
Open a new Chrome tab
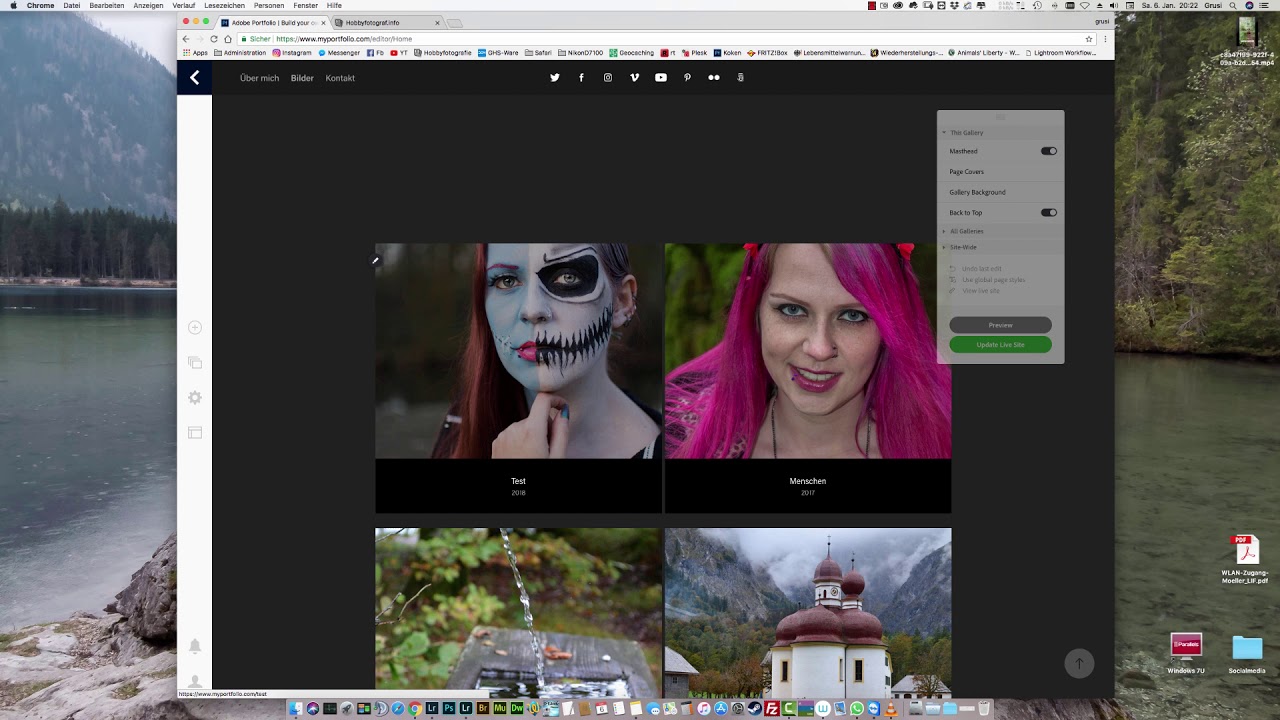[x=454, y=22]
